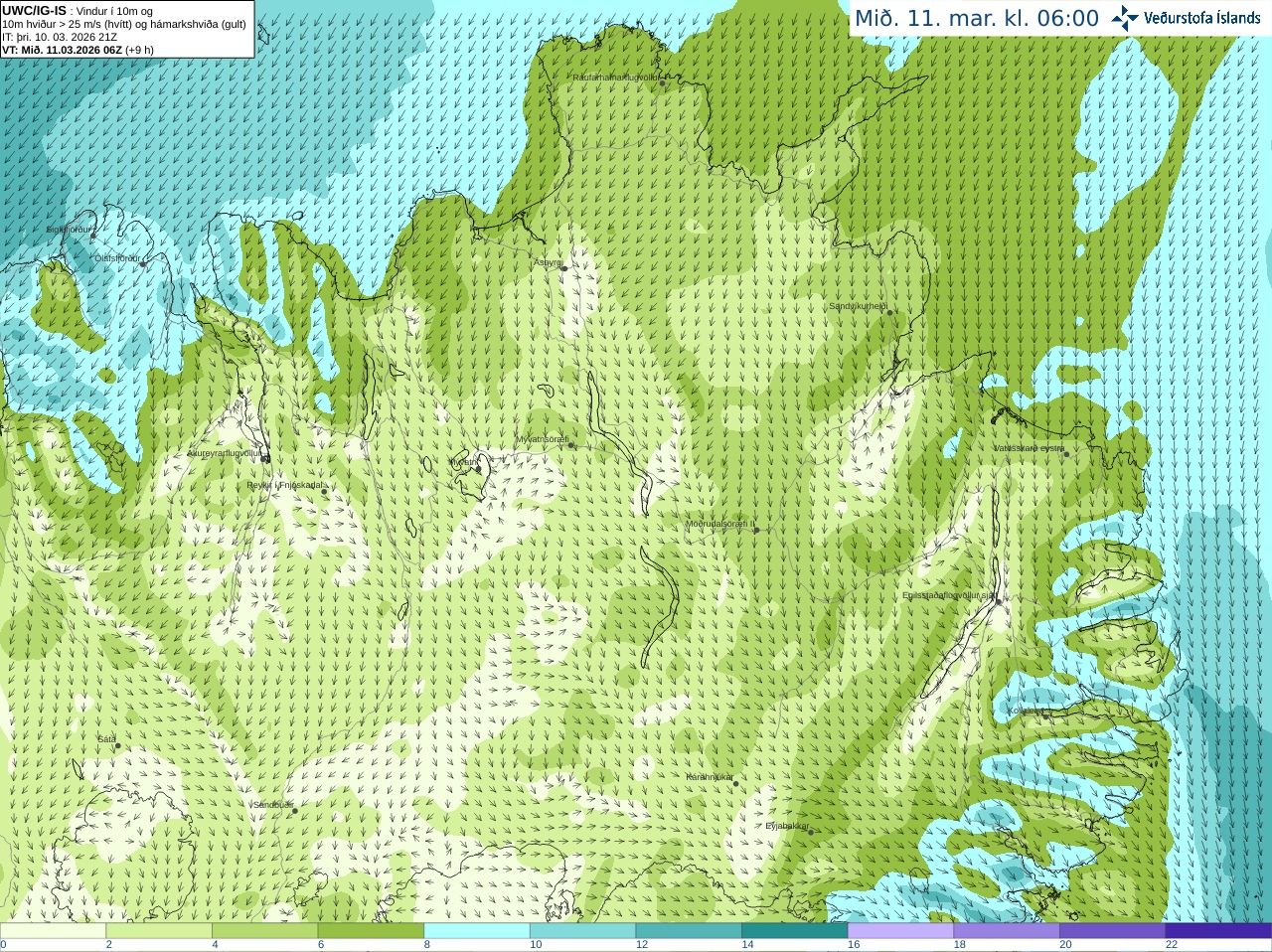Click the 4–6 m/s green legend swatch
The image size is (1272, 952).
click(264, 931)
